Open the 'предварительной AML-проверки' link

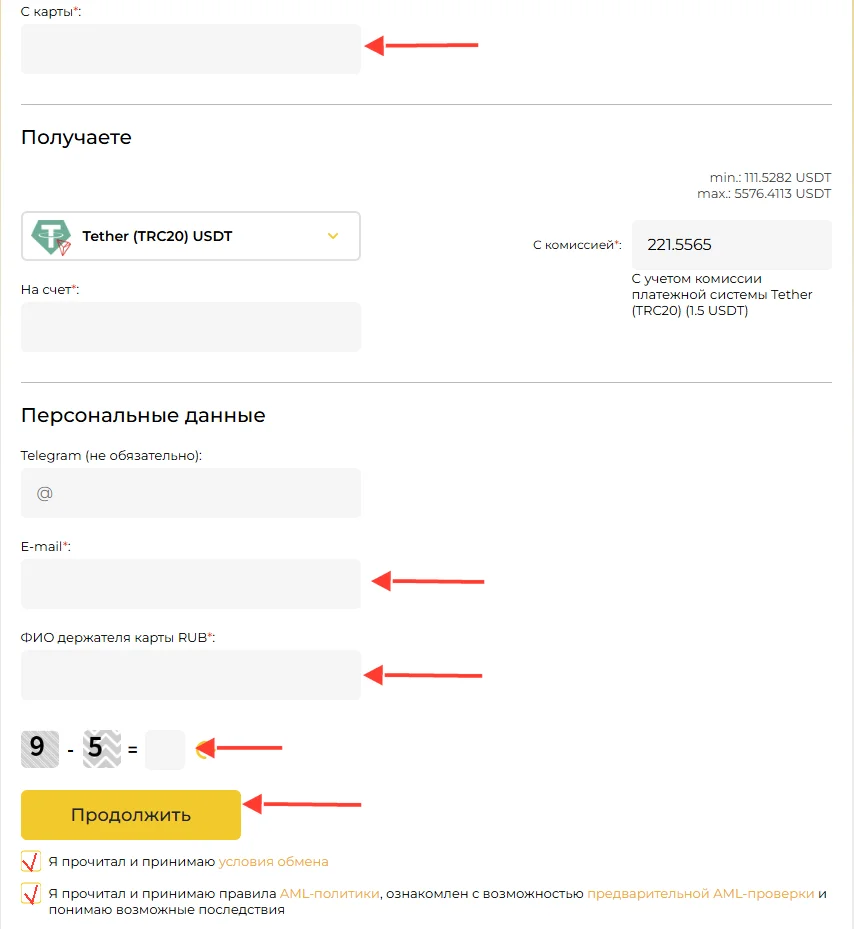[x=701, y=893]
